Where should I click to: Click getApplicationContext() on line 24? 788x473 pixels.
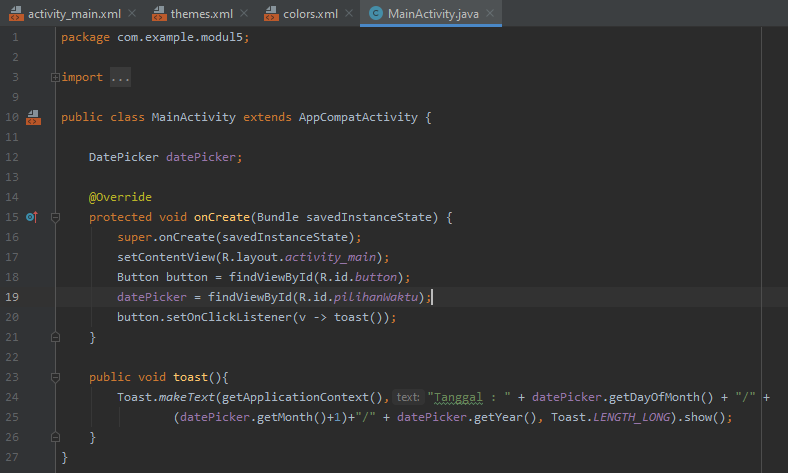(x=303, y=397)
